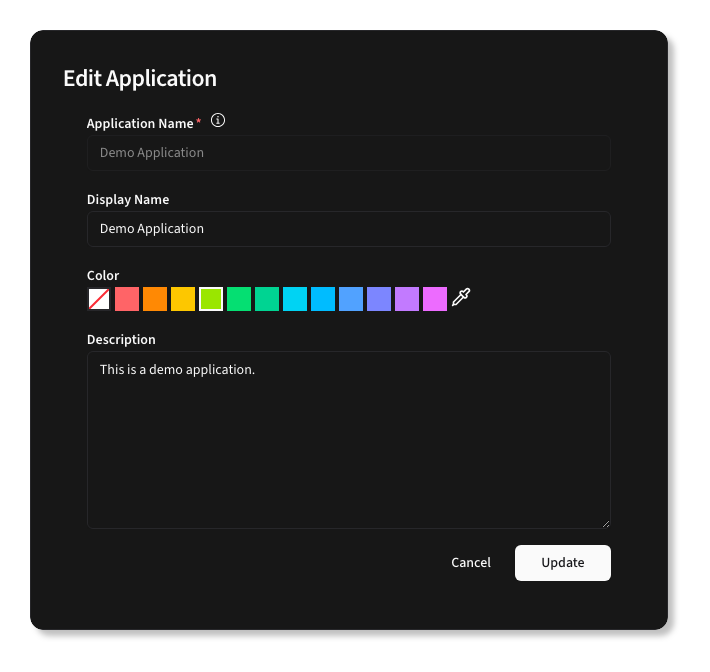Pick the magenta swatch next to eyedropper
Image resolution: width=710 pixels, height=672 pixels.
(x=435, y=299)
